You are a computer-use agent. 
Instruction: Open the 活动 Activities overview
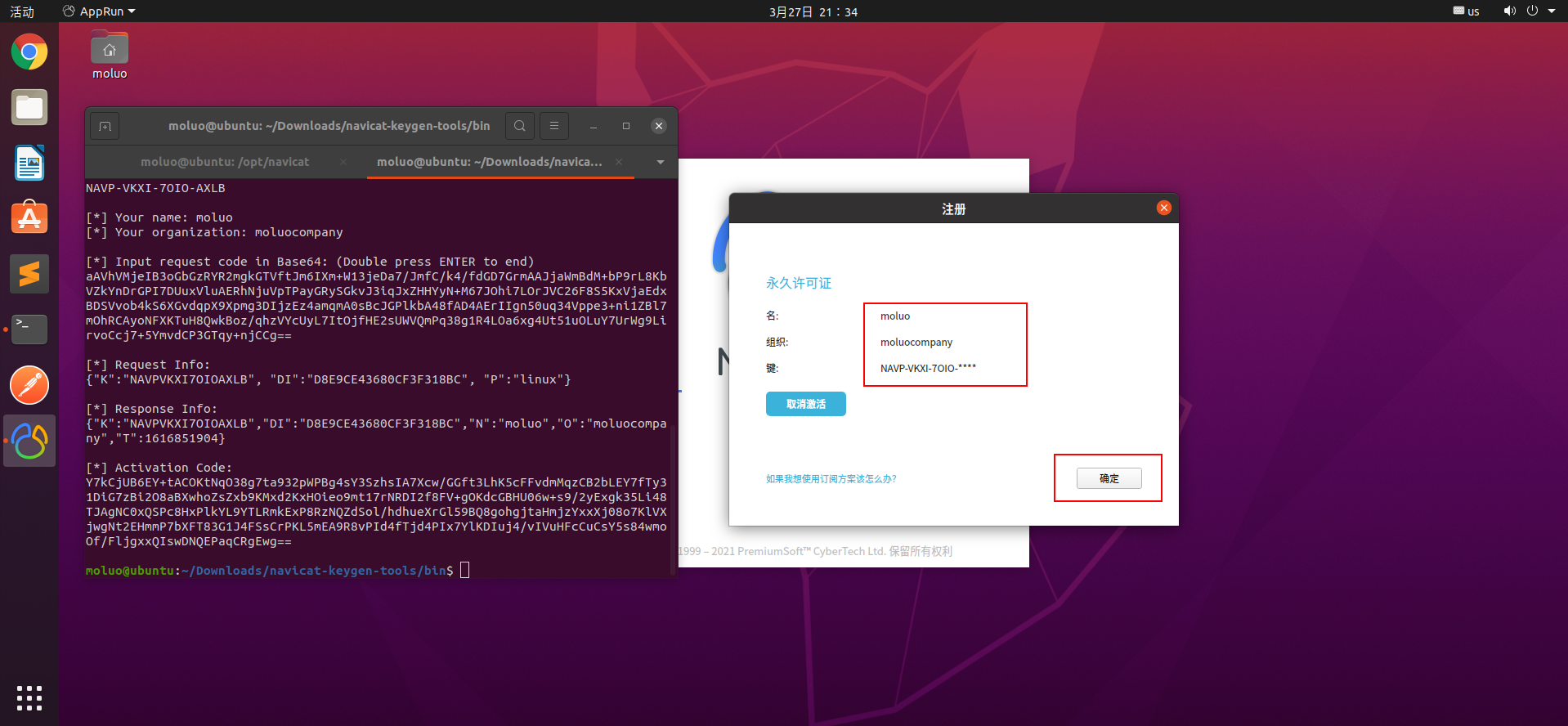coord(22,11)
